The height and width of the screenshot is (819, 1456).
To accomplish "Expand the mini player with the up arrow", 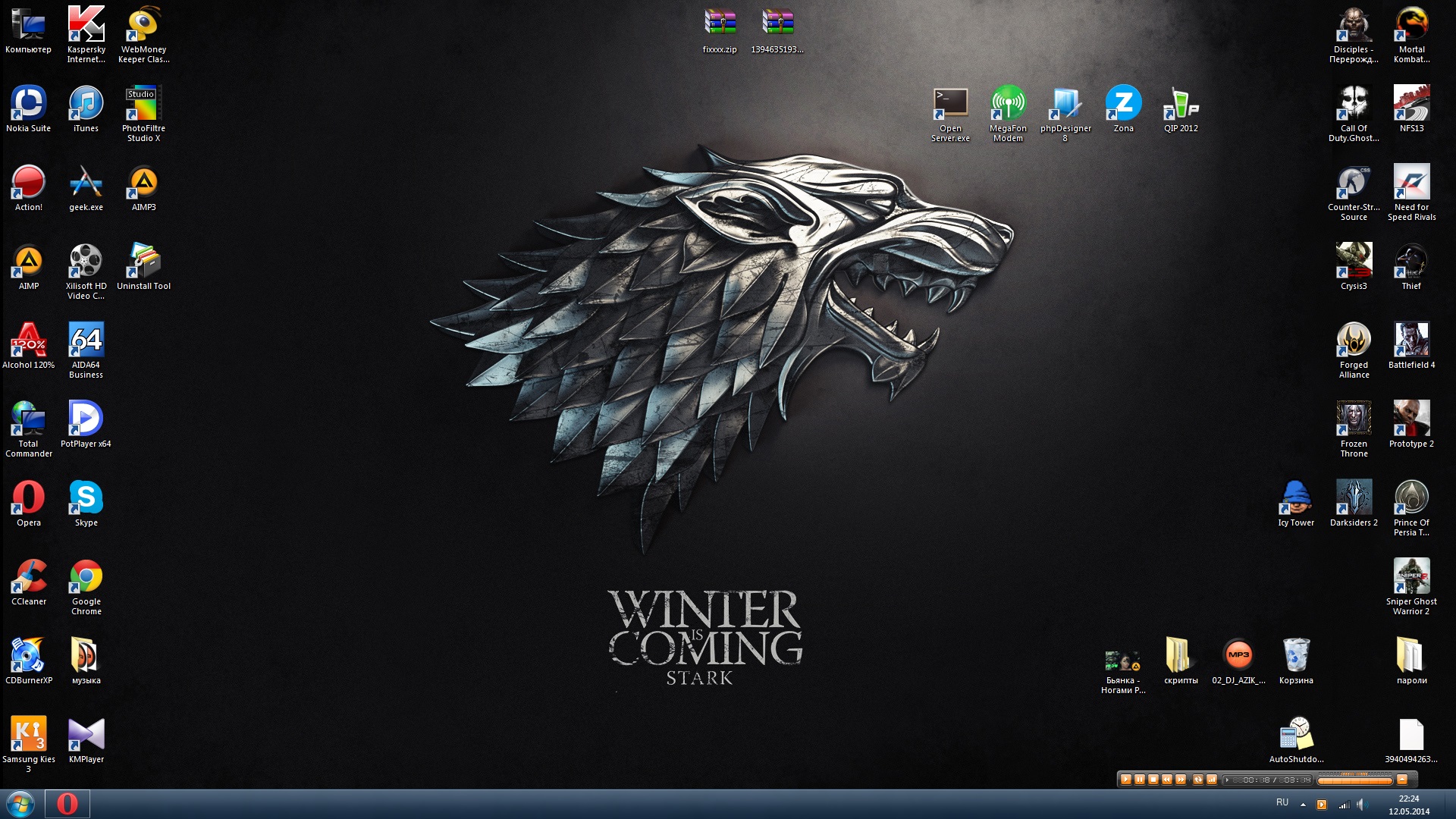I will [x=1402, y=780].
